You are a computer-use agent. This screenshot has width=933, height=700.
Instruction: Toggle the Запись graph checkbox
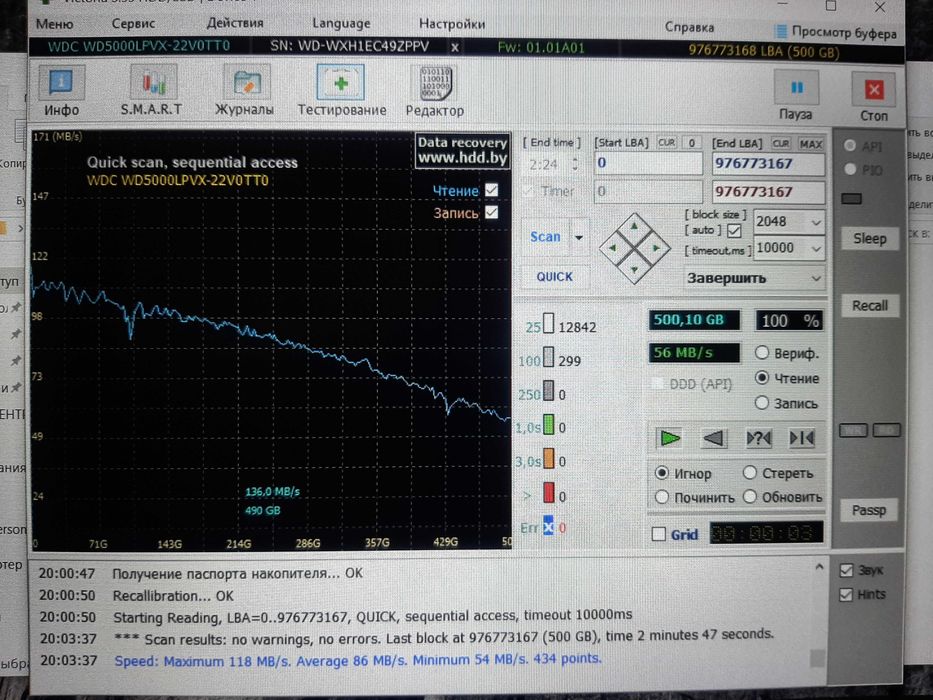pyautogui.click(x=491, y=212)
